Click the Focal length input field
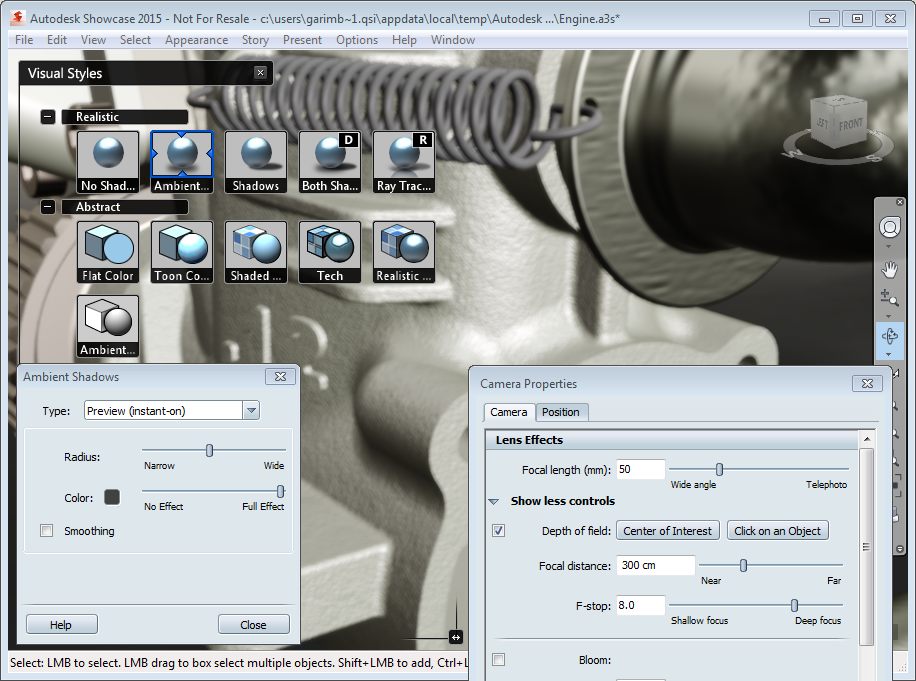Image resolution: width=916 pixels, height=681 pixels. 640,469
